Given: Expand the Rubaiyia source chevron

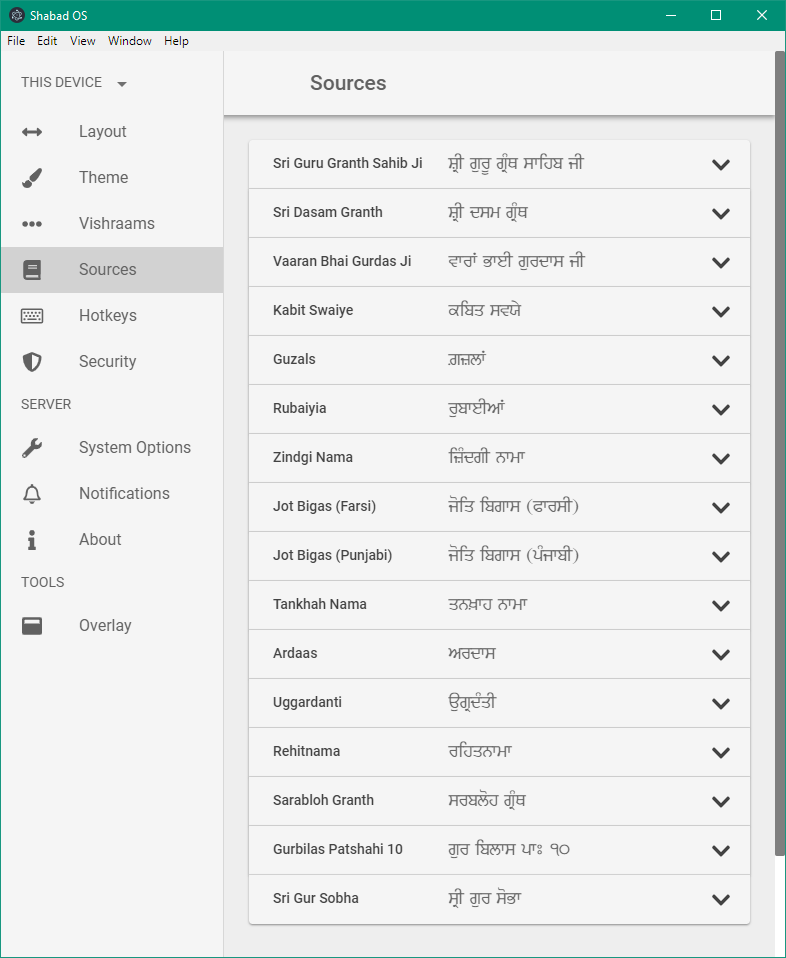Looking at the screenshot, I should coord(721,409).
